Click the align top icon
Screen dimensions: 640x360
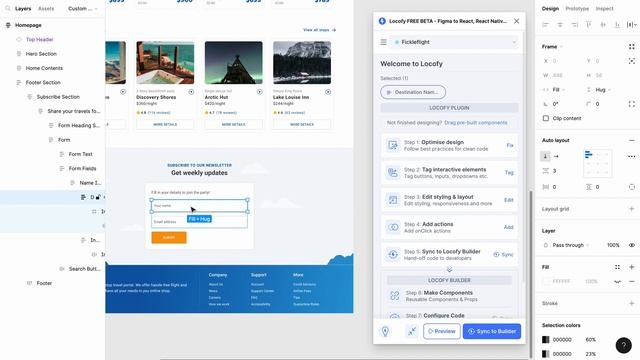click(x=589, y=25)
